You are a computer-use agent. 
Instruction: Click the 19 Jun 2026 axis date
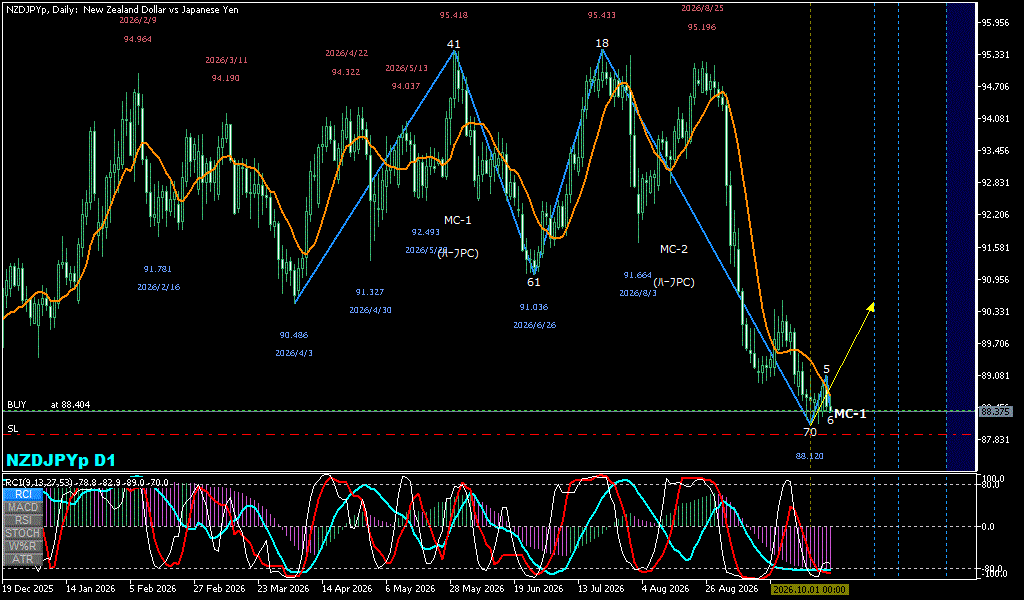coord(539,589)
